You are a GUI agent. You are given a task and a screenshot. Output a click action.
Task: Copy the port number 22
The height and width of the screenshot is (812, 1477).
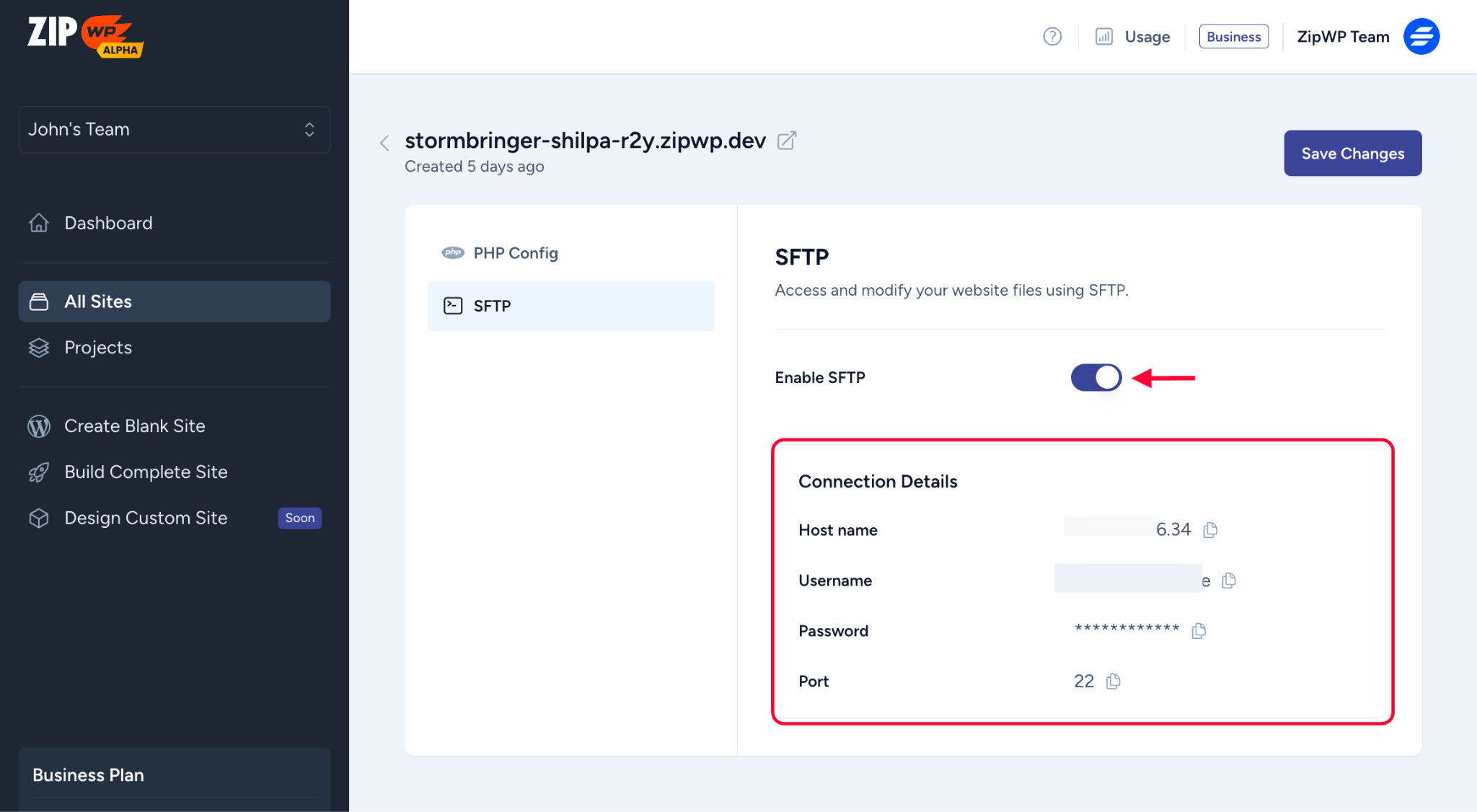coord(1112,680)
